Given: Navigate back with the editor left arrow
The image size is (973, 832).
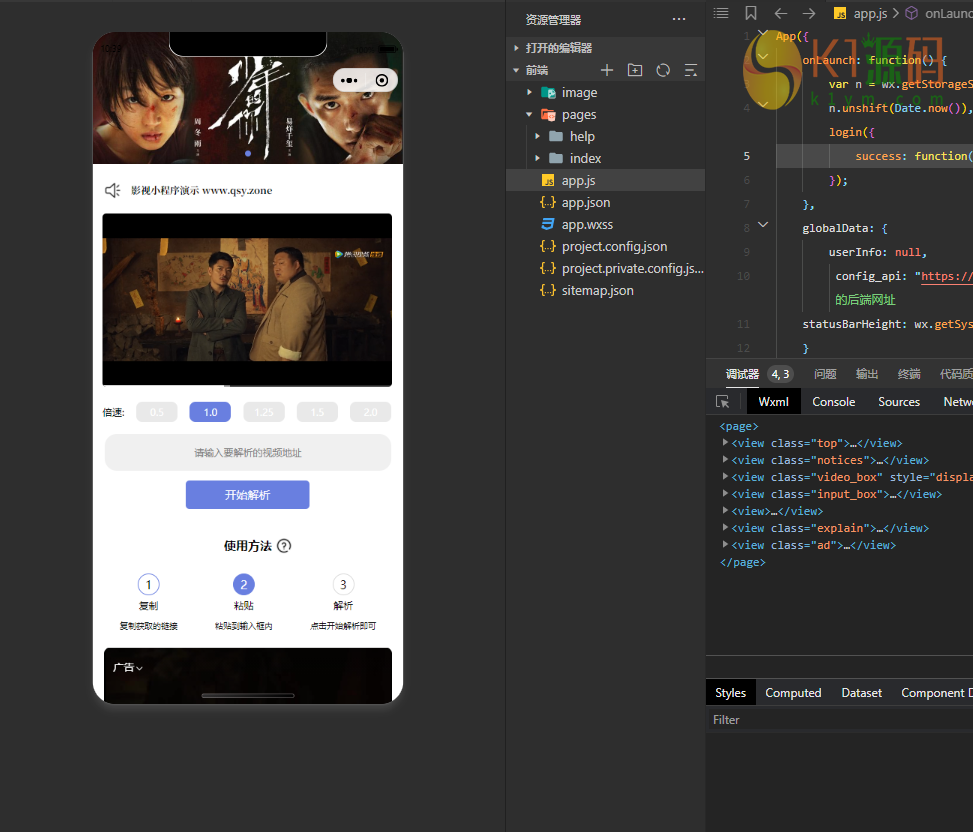Looking at the screenshot, I should tap(781, 13).
